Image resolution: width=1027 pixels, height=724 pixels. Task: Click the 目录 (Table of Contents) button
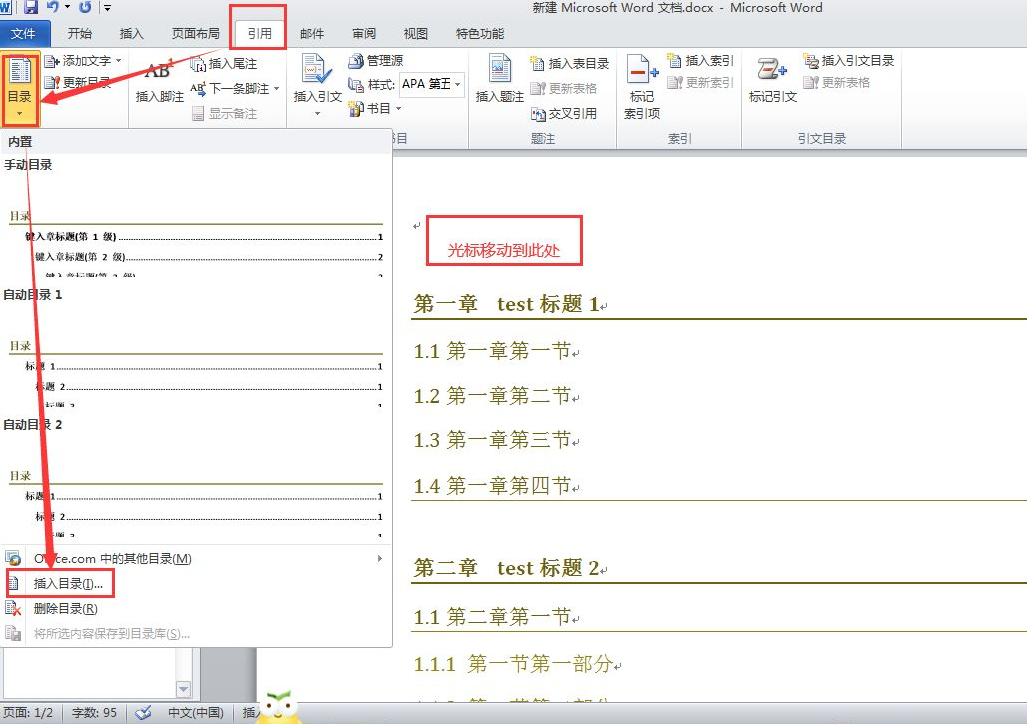(x=20, y=82)
